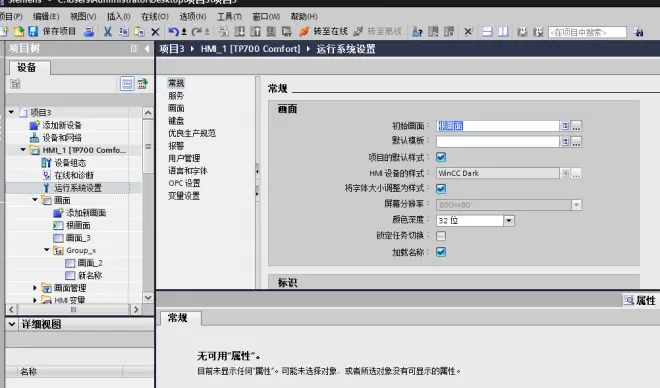Click the print icon in toolbar
The width and height of the screenshot is (660, 388).
point(89,31)
